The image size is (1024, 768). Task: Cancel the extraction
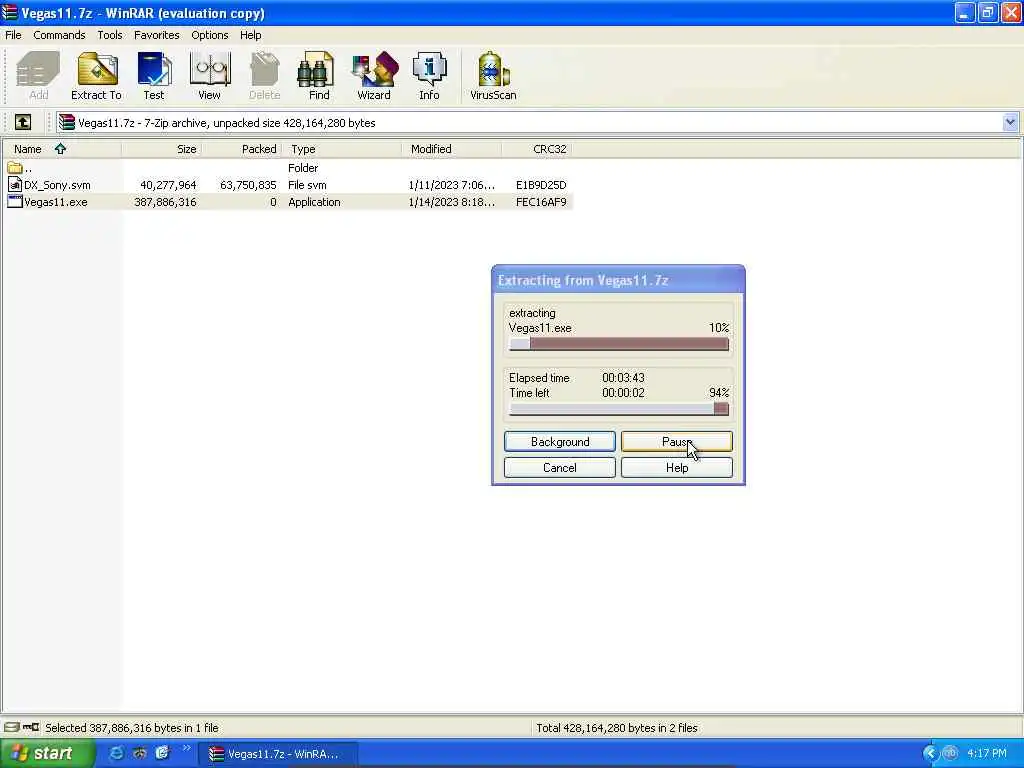click(x=560, y=468)
